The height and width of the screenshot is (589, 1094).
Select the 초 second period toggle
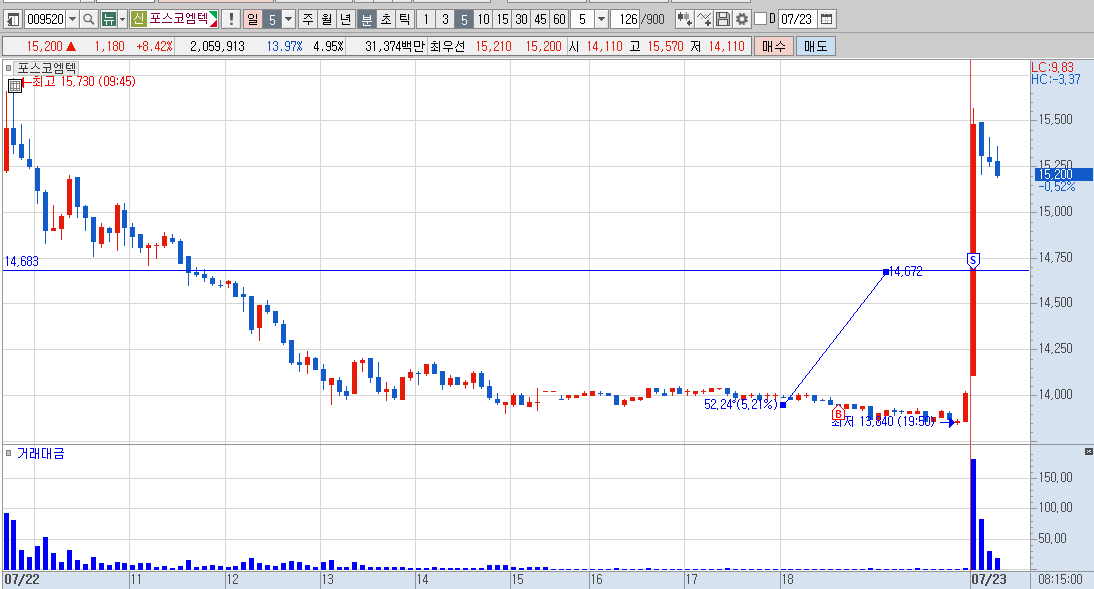(x=385, y=19)
